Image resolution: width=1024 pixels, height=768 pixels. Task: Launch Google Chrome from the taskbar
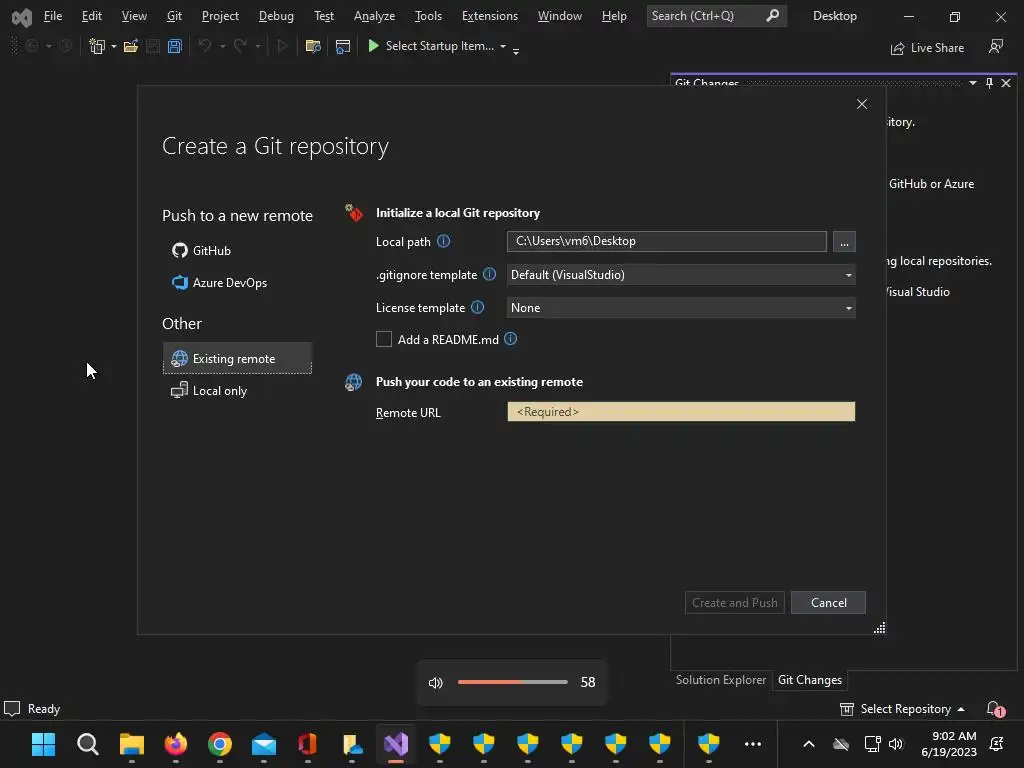[220, 744]
